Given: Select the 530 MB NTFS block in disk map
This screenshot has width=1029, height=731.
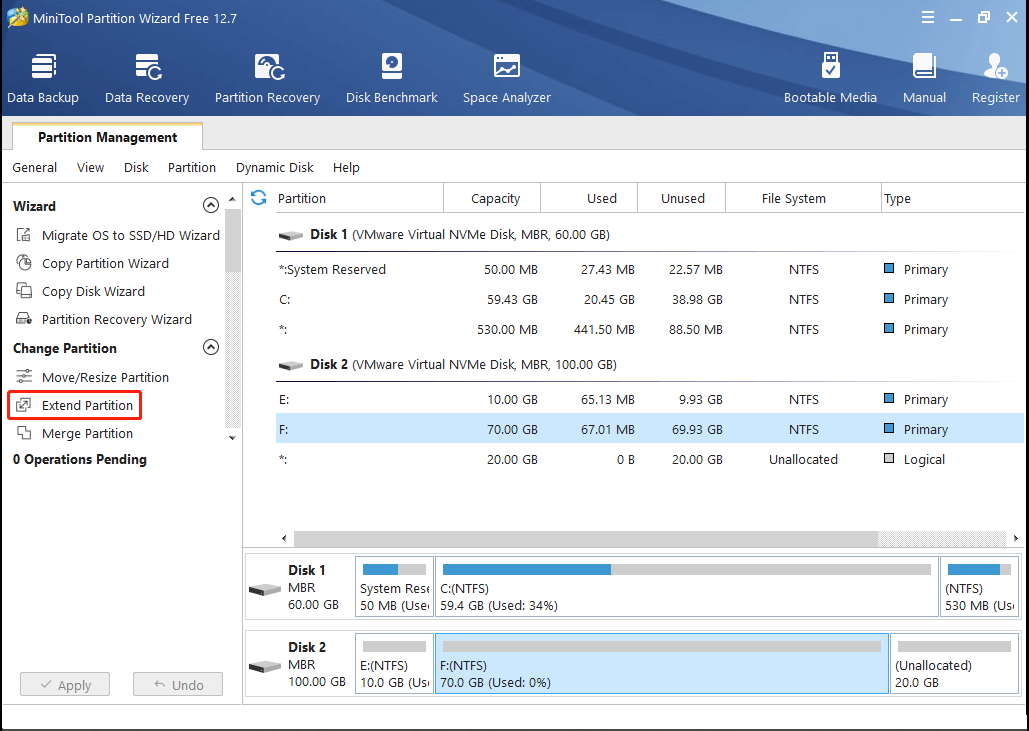Looking at the screenshot, I should tap(979, 587).
